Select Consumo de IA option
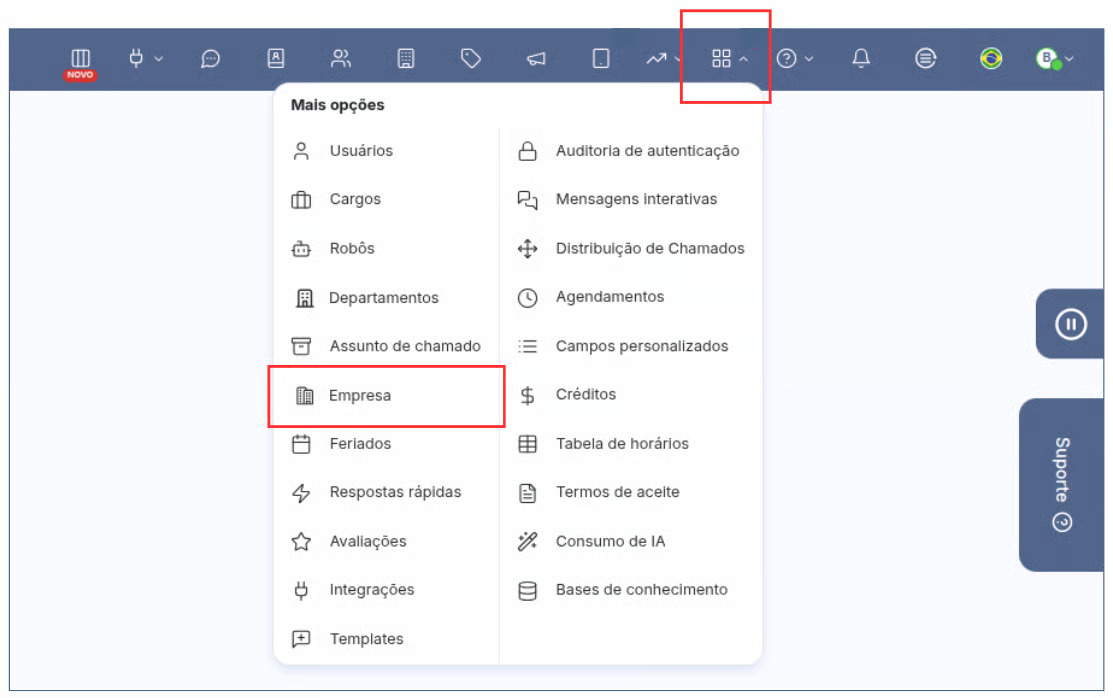Screen dimensions: 1113x698 coord(610,541)
